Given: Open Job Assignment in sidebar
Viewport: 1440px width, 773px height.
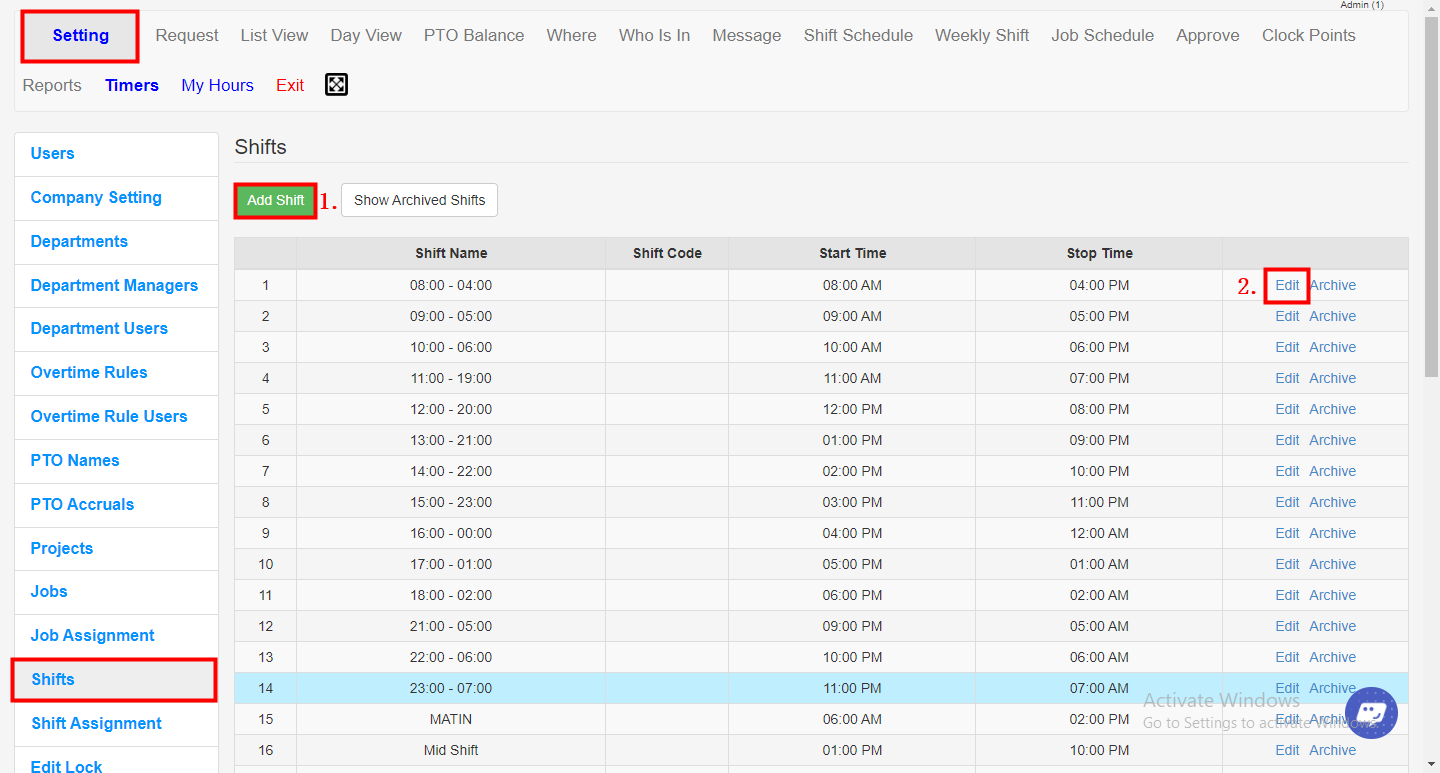Looking at the screenshot, I should point(116,636).
